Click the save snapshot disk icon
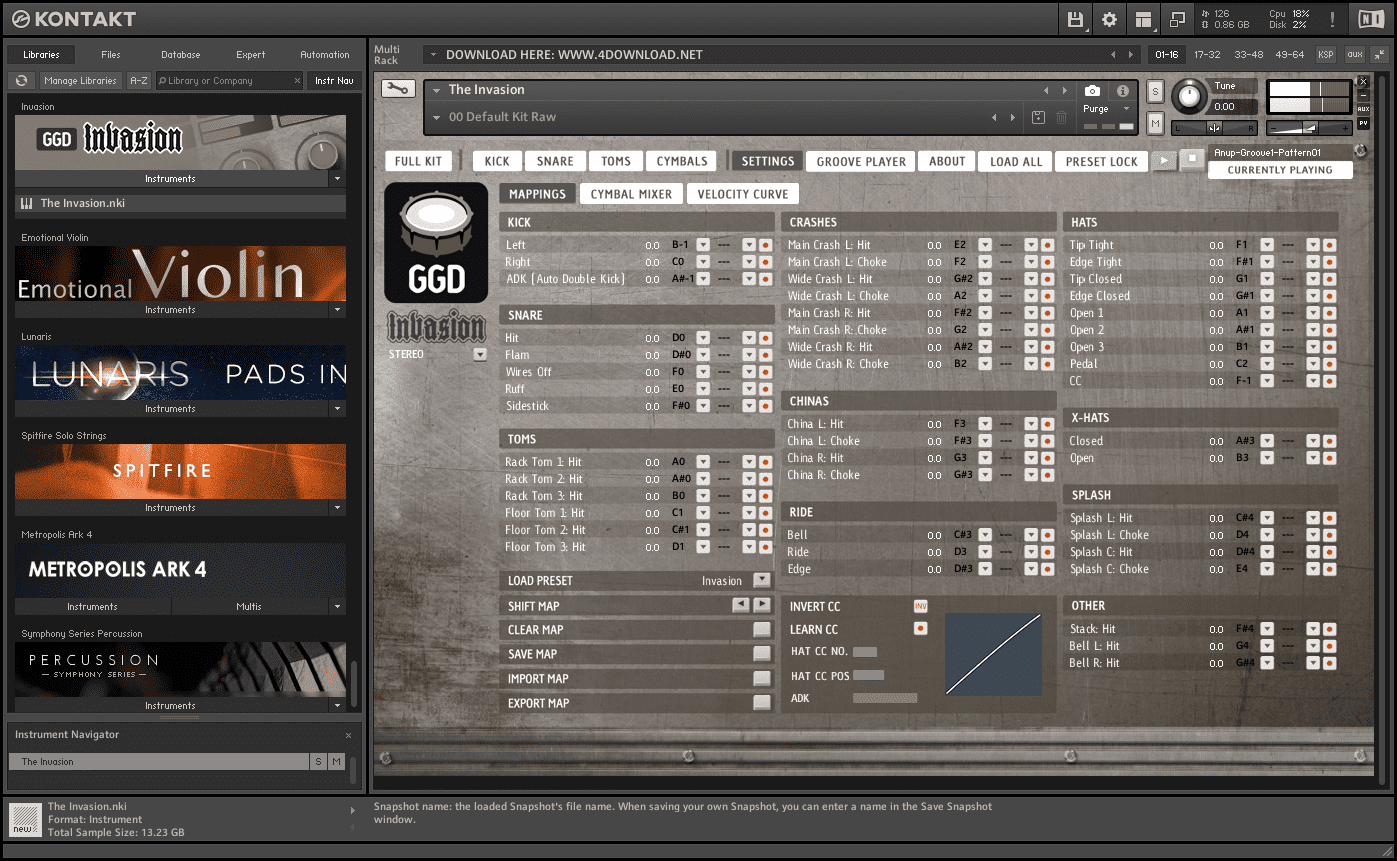The height and width of the screenshot is (861, 1397). 1038,118
